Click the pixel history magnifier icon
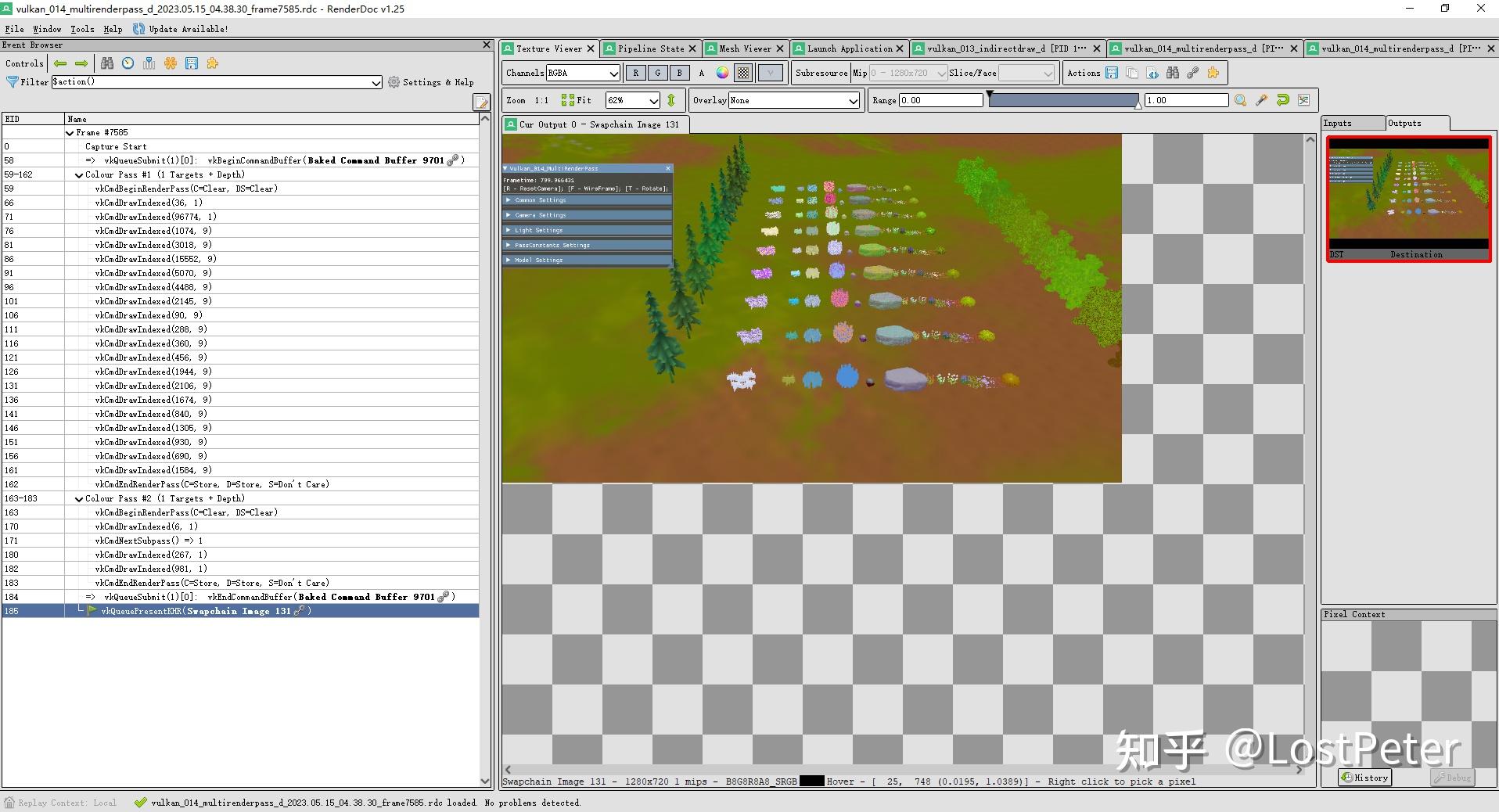The width and height of the screenshot is (1499, 812). 1240,100
